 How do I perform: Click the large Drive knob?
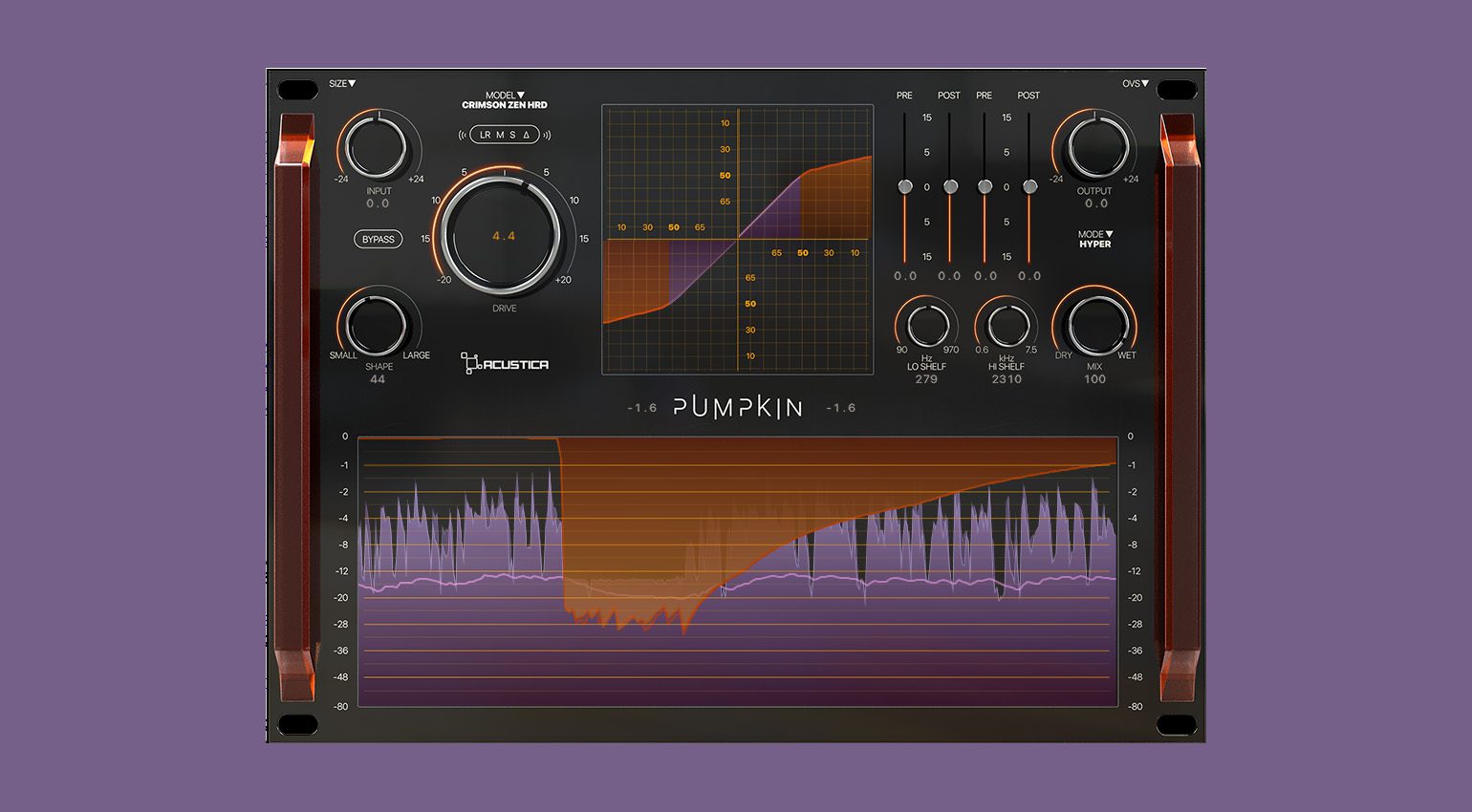click(x=504, y=235)
